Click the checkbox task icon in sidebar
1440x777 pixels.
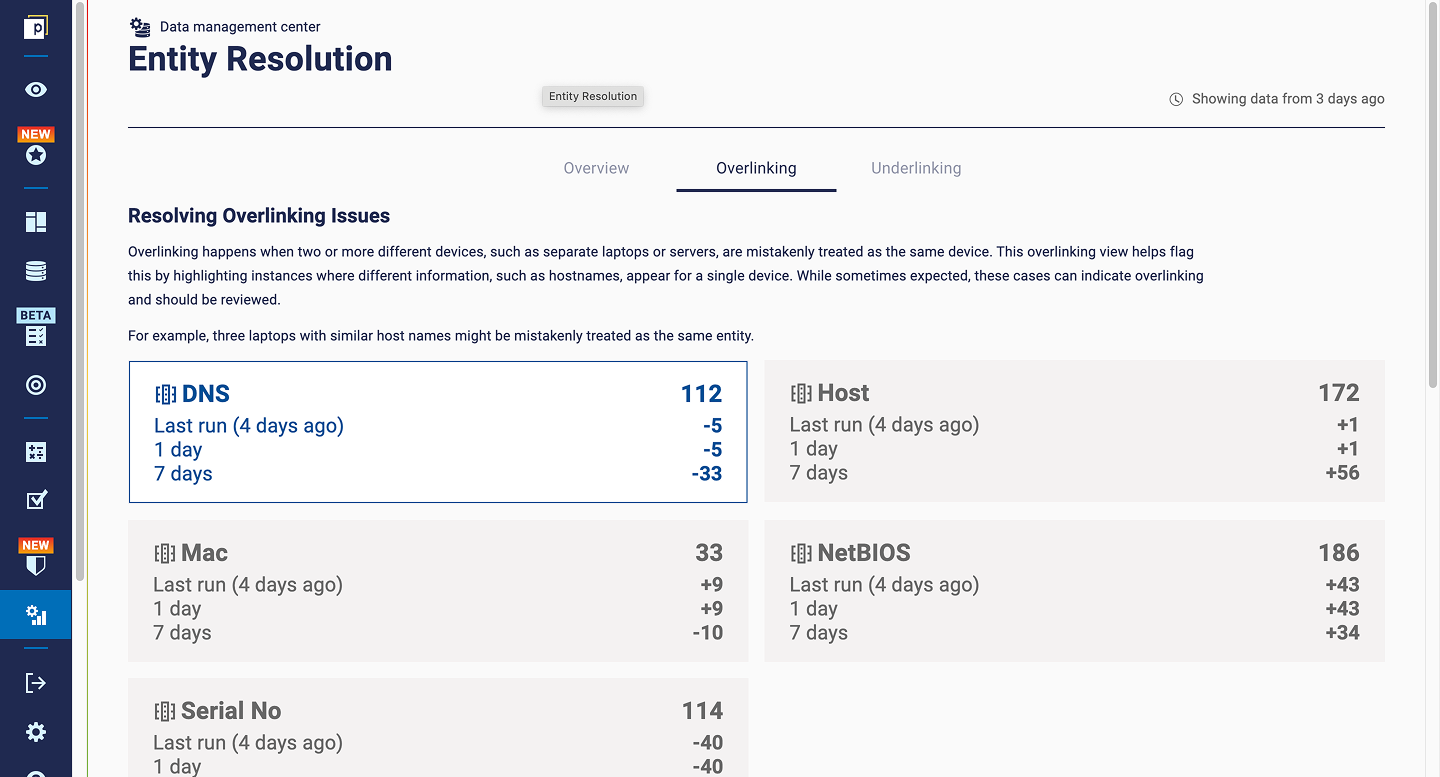[36, 500]
